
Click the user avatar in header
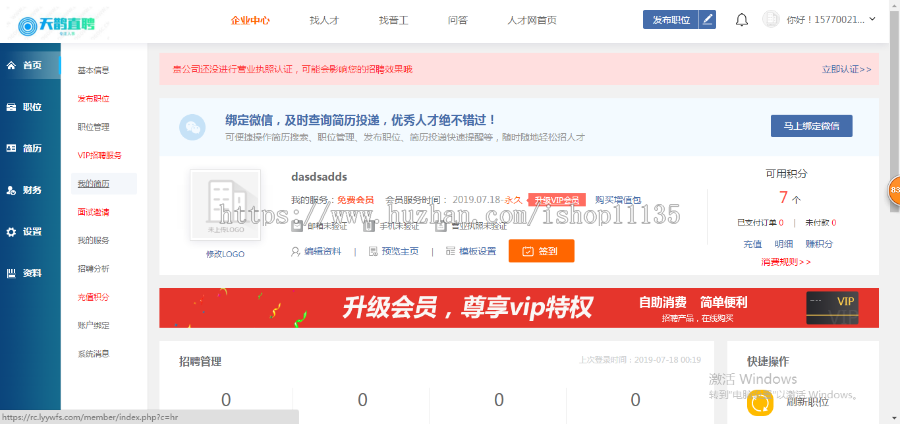pyautogui.click(x=770, y=19)
